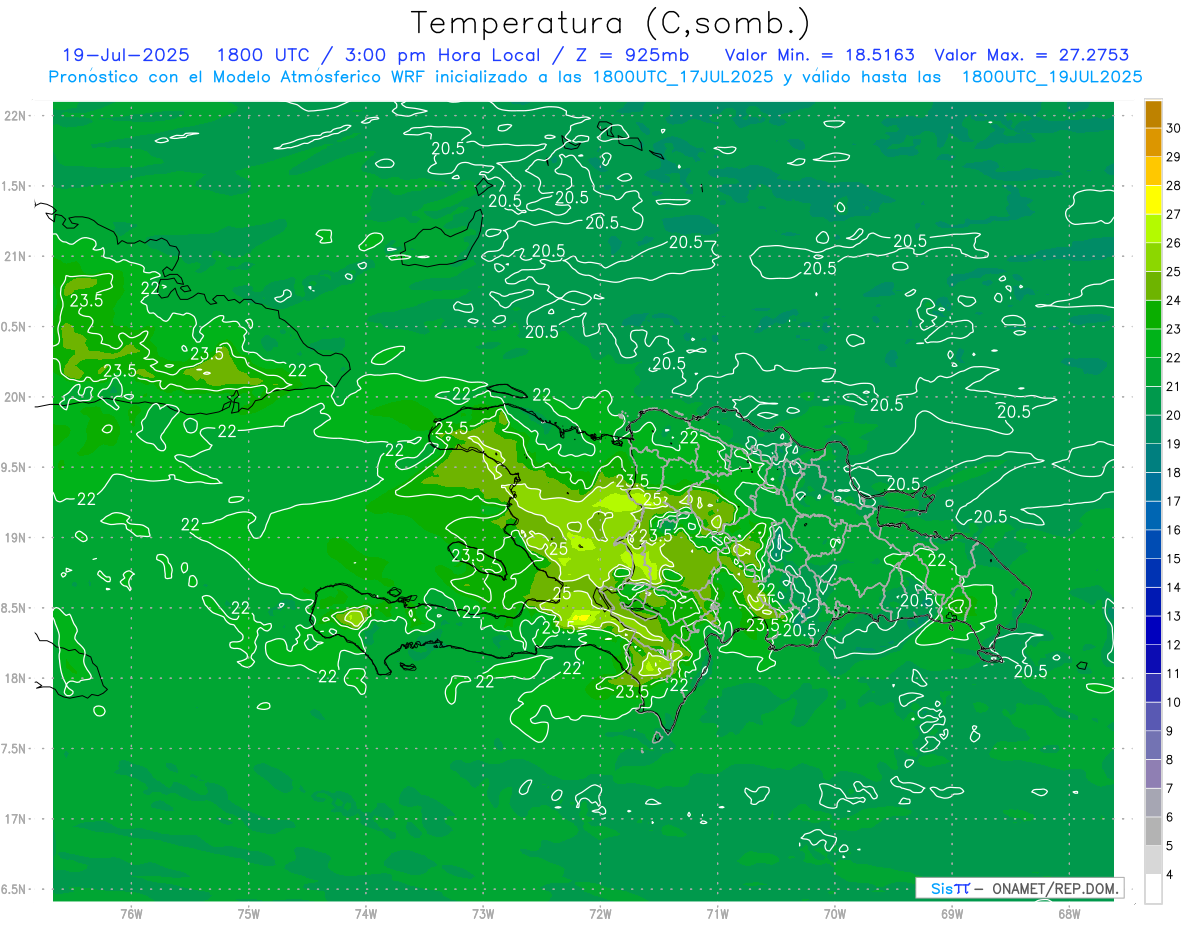The image size is (1200, 927).
Task: Click the gray swatch between 5 and 6
Action: click(x=1153, y=831)
